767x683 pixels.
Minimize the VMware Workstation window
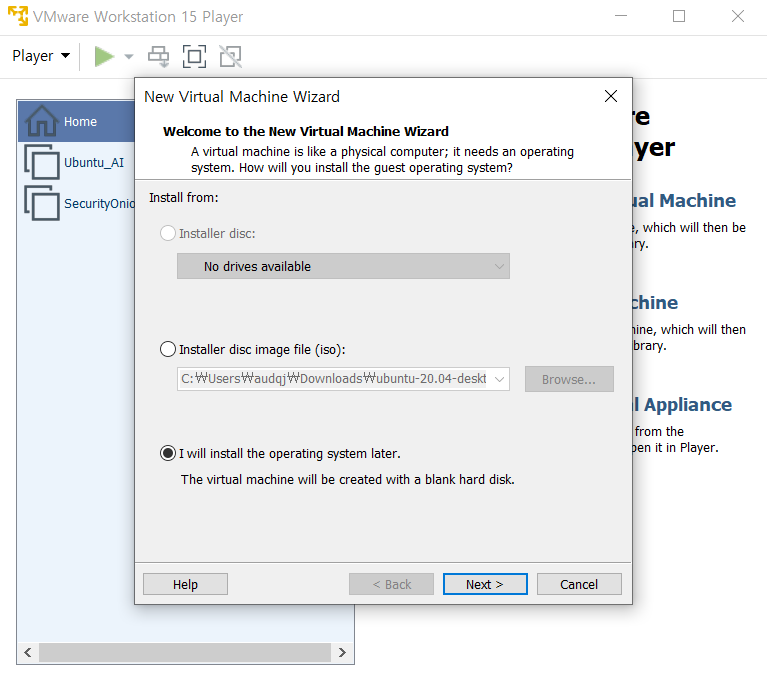click(621, 16)
